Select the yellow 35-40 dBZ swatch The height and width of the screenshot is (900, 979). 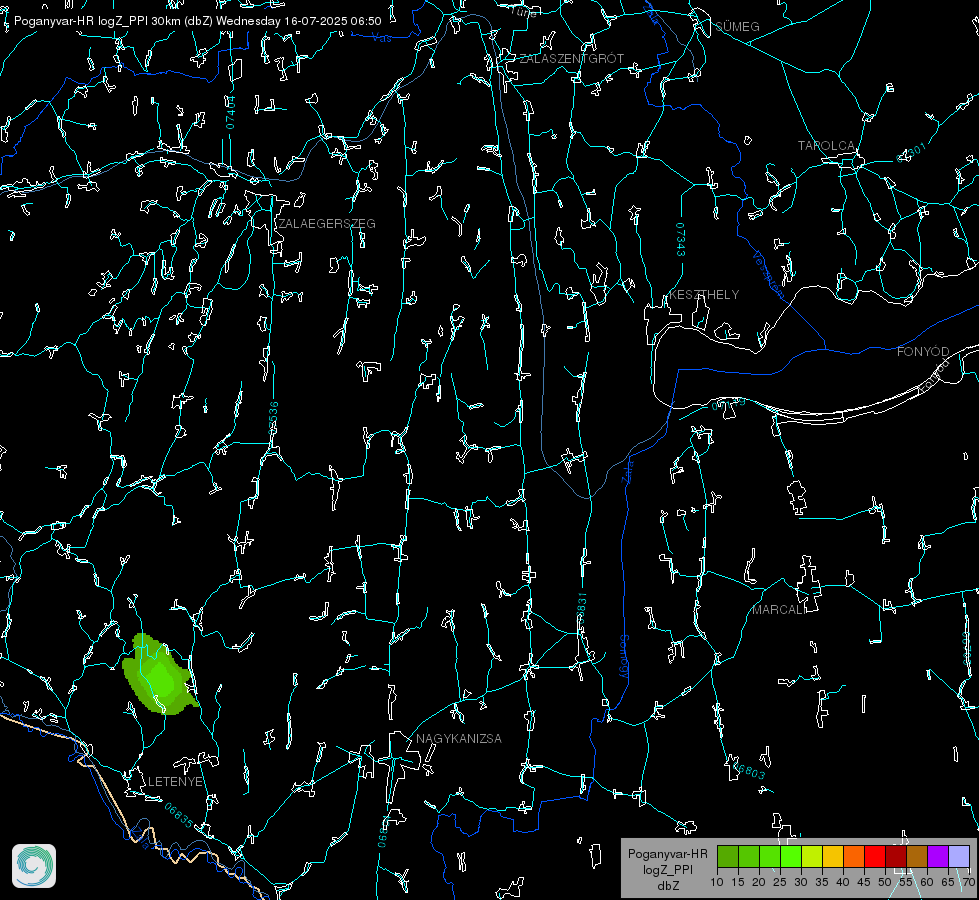(833, 856)
